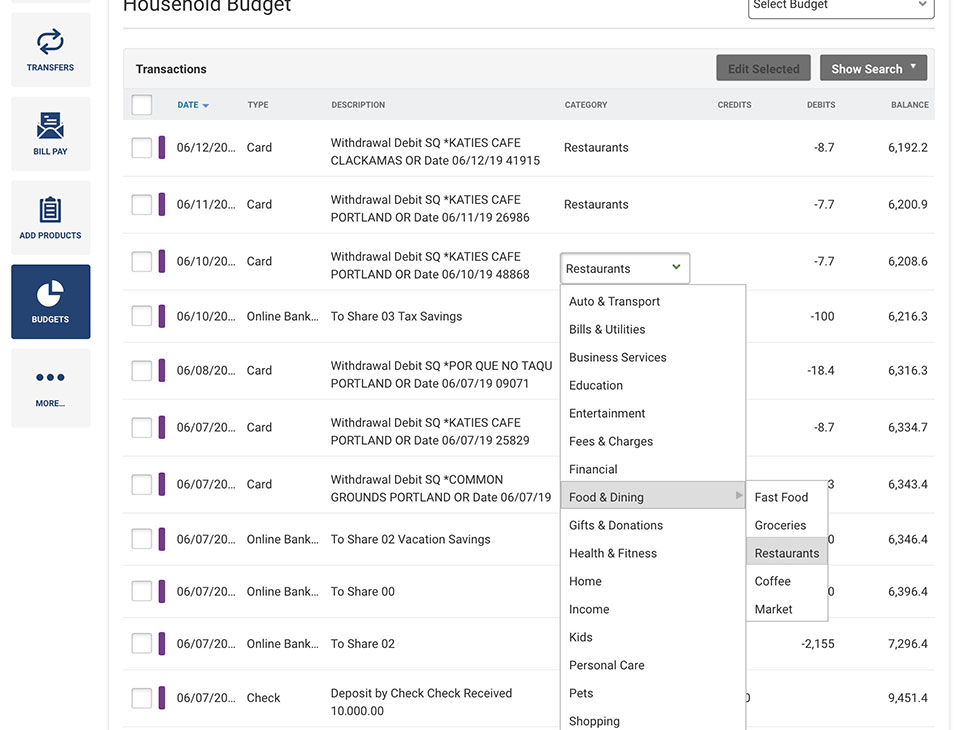Choose Bills & Utilities category
This screenshot has height=730, width=960.
click(653, 329)
